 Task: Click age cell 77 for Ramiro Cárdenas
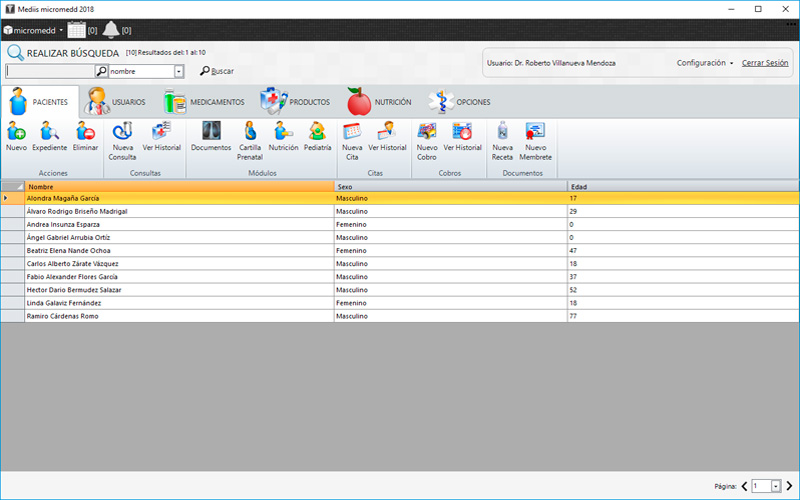pyautogui.click(x=683, y=316)
